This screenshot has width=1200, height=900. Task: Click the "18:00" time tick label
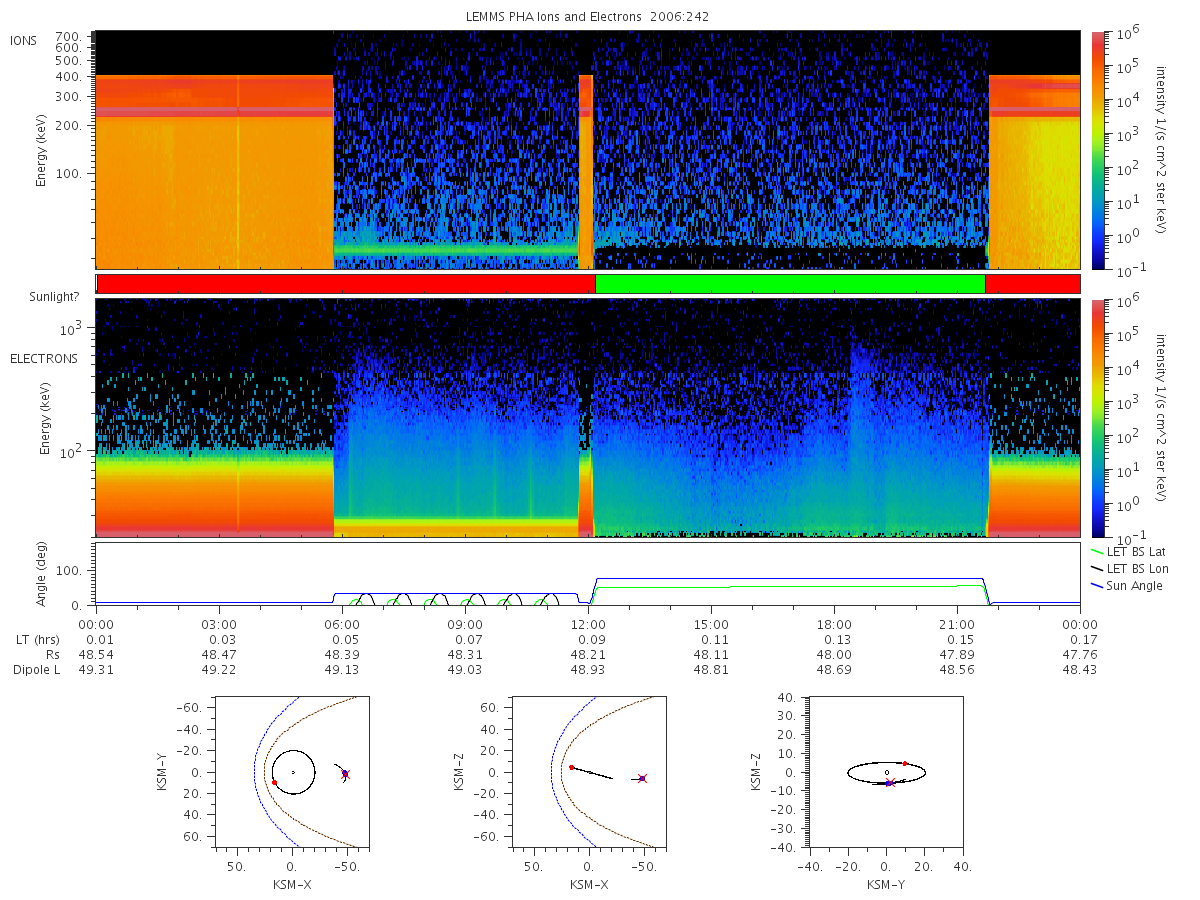point(834,624)
